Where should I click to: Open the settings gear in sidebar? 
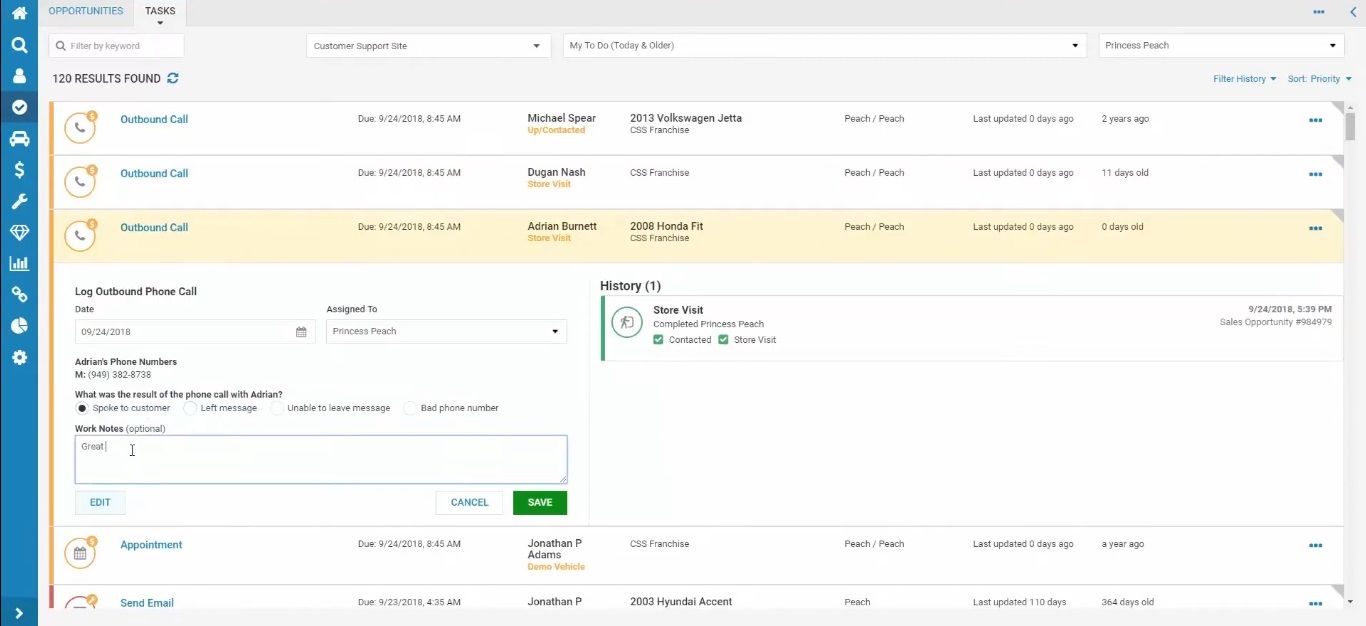tap(19, 357)
